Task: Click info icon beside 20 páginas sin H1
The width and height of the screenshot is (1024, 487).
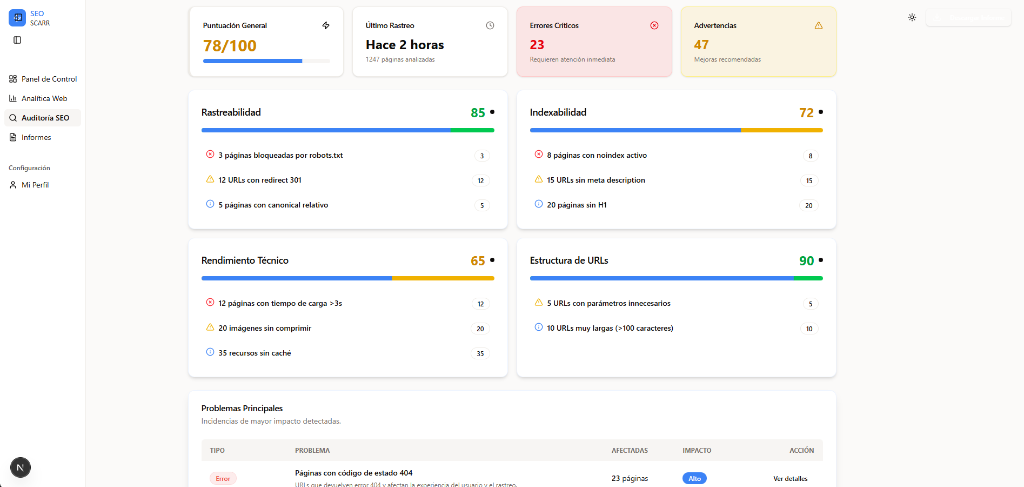Action: [538, 205]
